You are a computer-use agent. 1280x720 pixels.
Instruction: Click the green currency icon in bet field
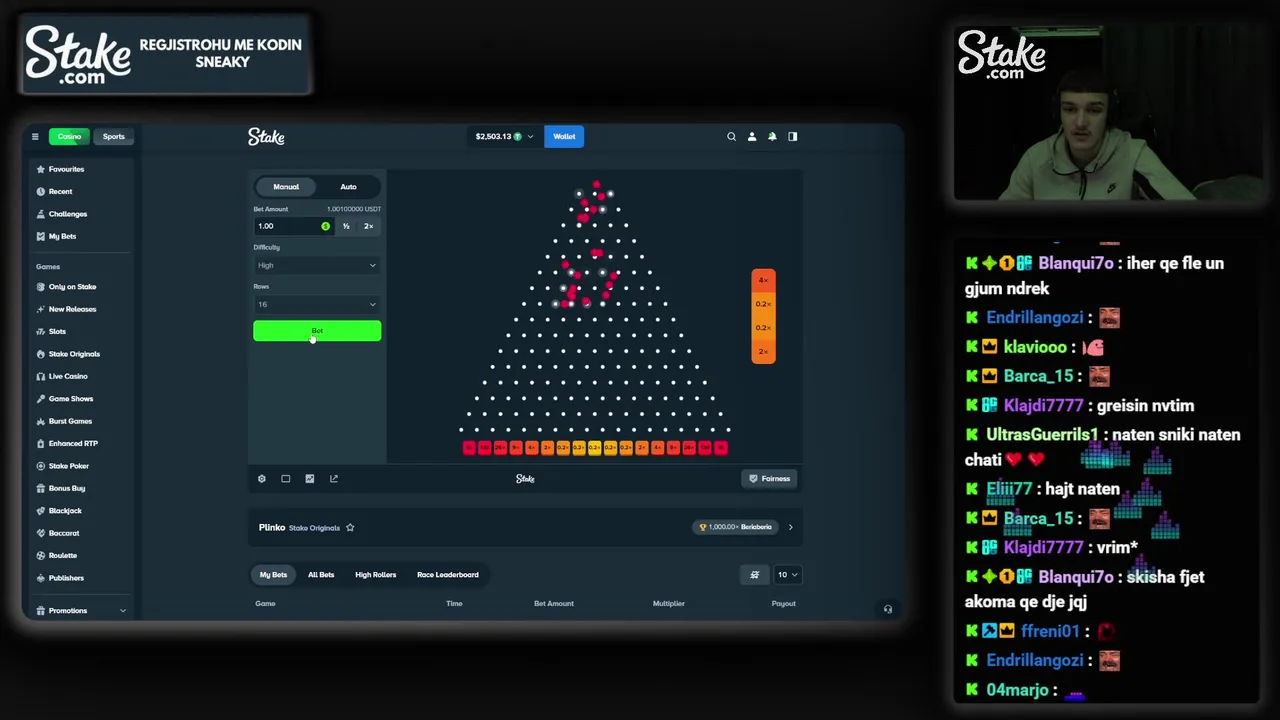click(325, 227)
